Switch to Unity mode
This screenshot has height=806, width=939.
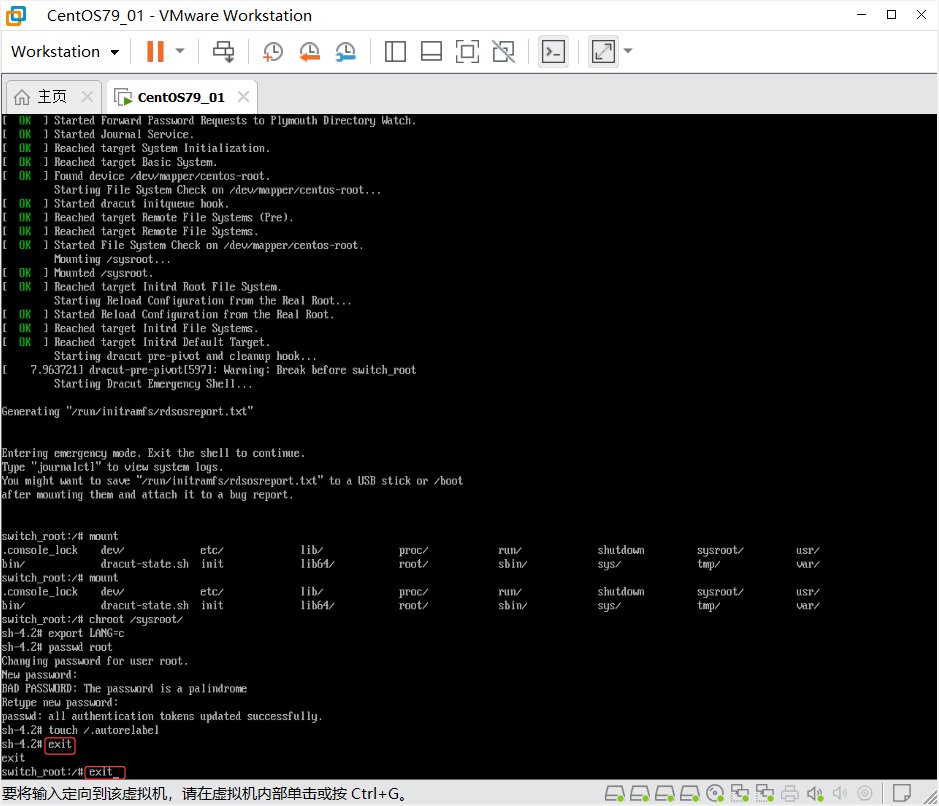(x=503, y=51)
